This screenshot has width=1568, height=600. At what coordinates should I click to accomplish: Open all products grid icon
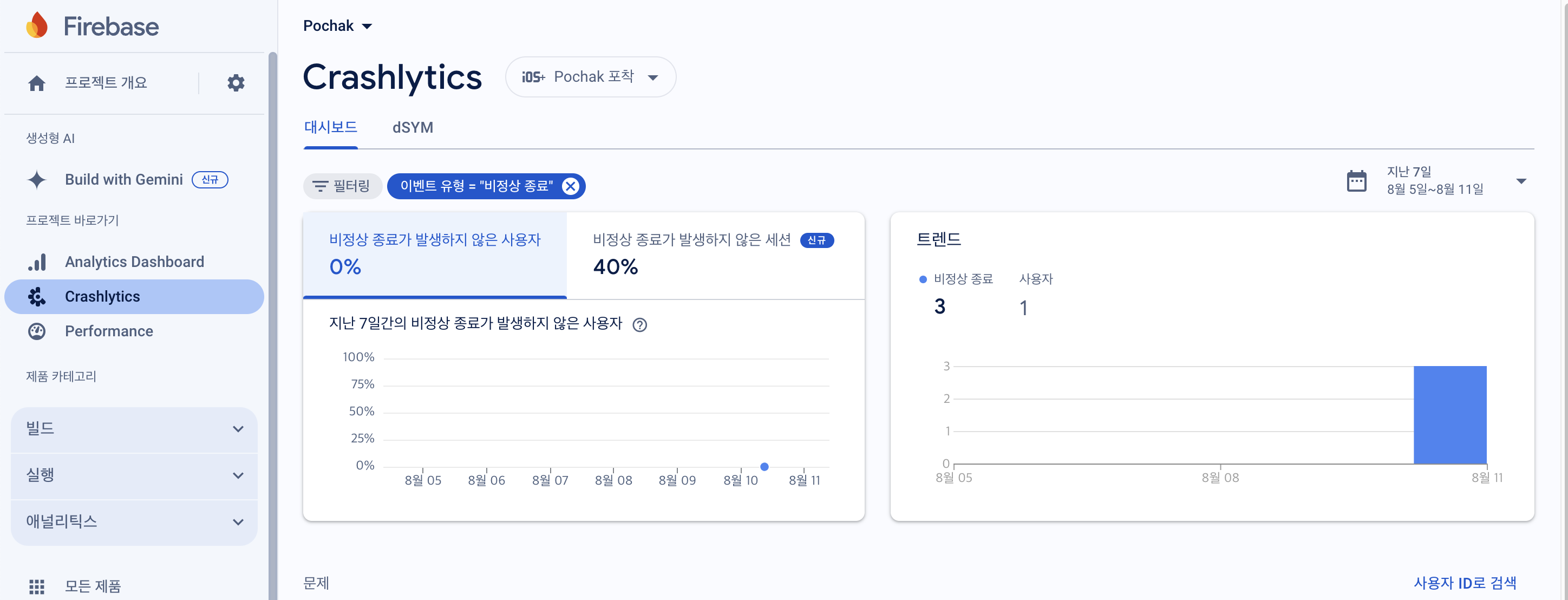coord(36,586)
